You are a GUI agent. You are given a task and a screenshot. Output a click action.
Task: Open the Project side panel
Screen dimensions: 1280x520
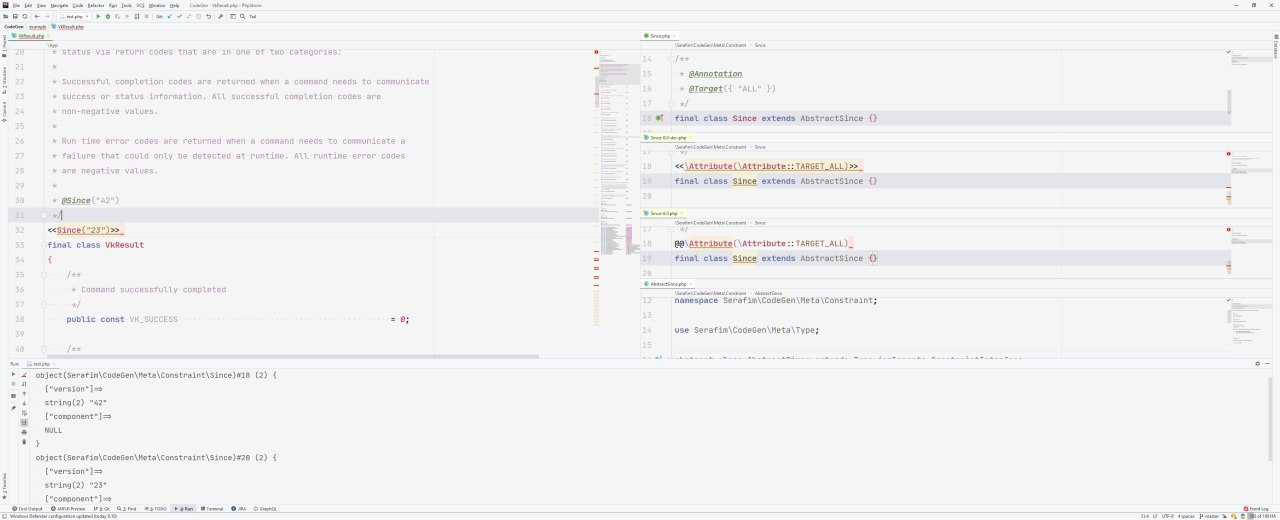4,46
